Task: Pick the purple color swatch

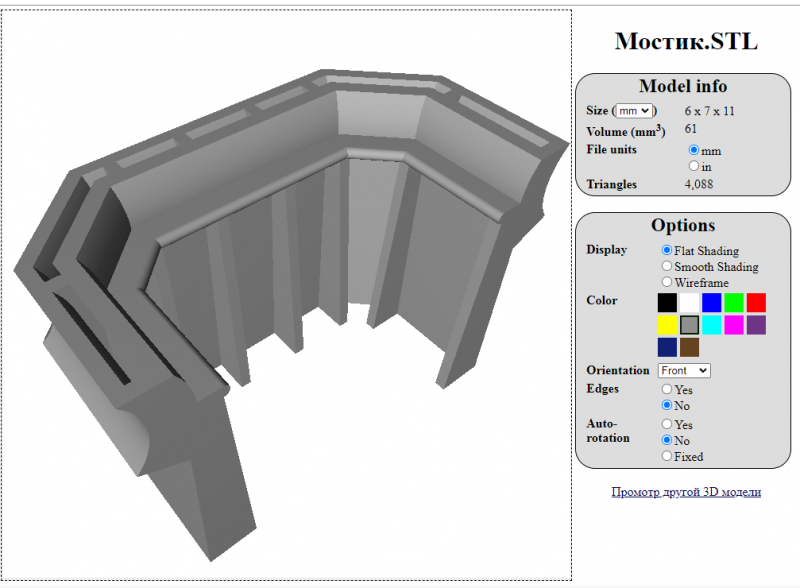Action: coord(756,325)
